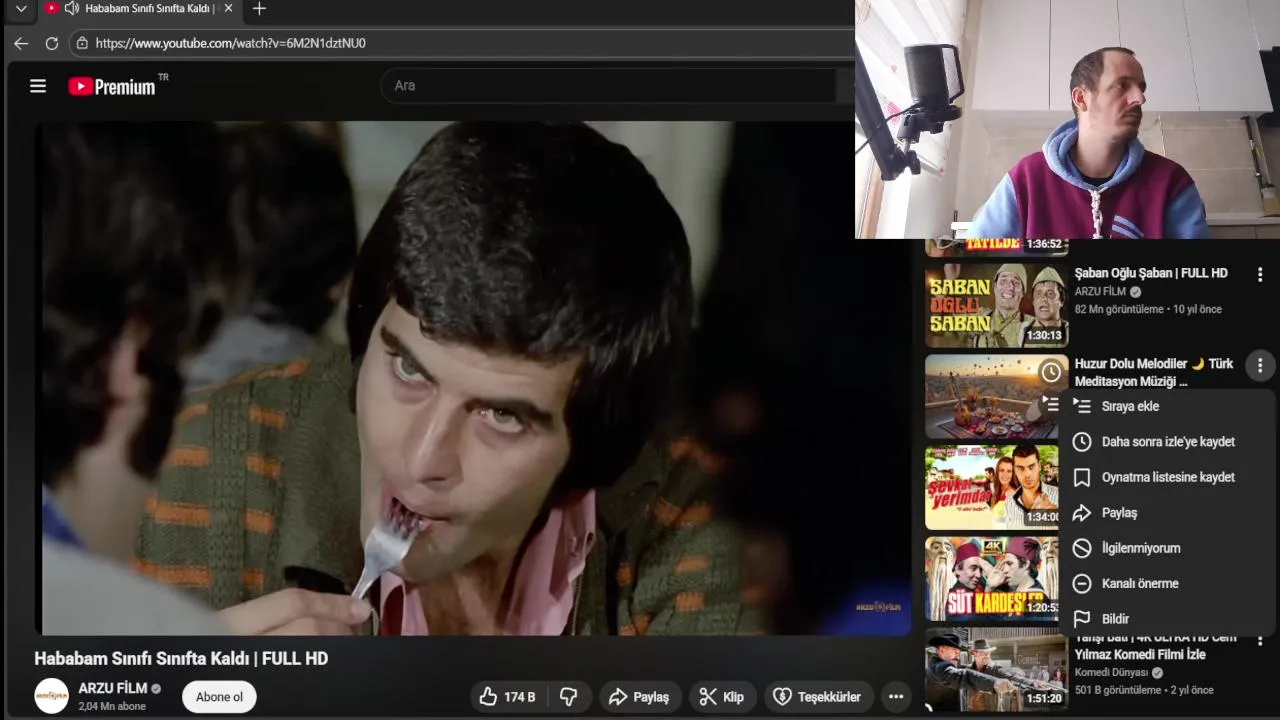Close the Hababam Sınıfı browser tab
The height and width of the screenshot is (720, 1280).
(228, 9)
